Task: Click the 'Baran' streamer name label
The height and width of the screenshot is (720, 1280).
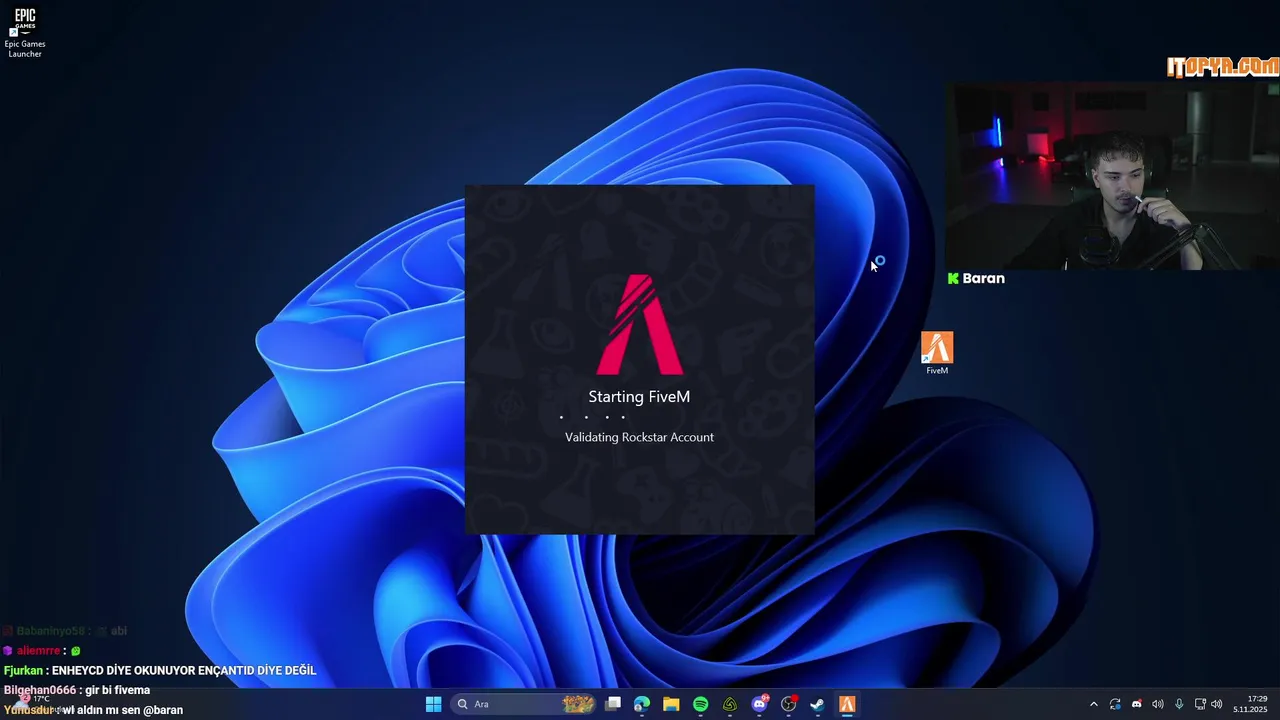Action: (984, 278)
